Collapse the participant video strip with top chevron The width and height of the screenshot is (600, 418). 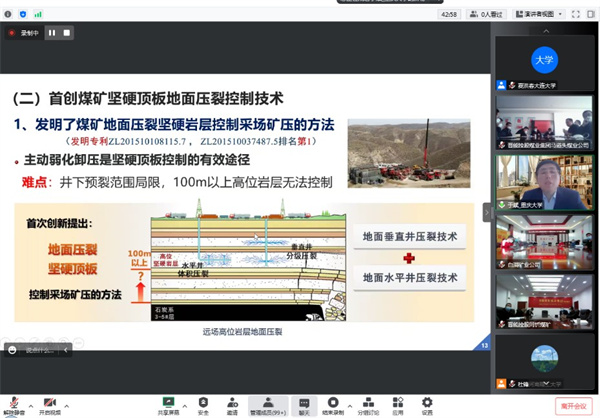pyautogui.click(x=543, y=33)
